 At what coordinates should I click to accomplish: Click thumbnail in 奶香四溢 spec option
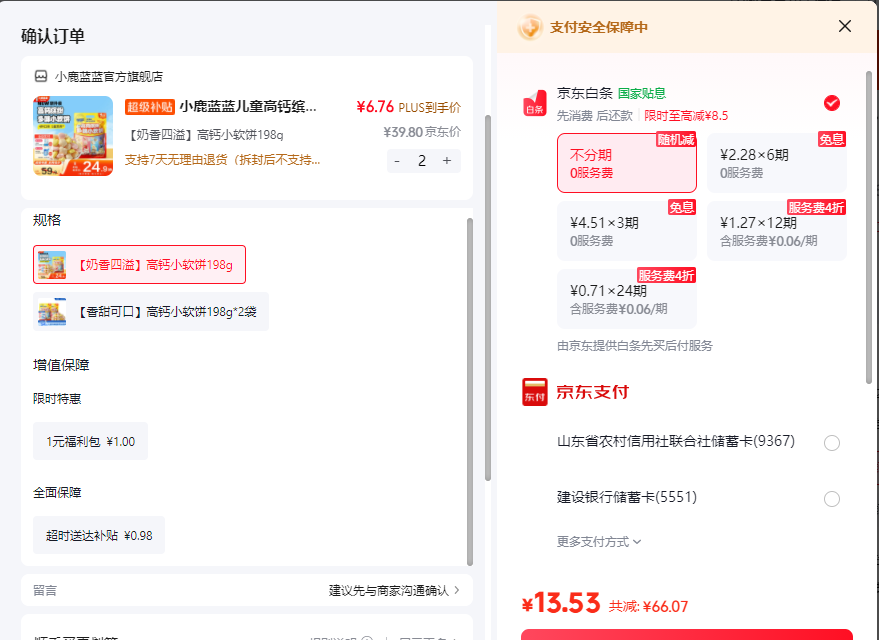pyautogui.click(x=52, y=265)
